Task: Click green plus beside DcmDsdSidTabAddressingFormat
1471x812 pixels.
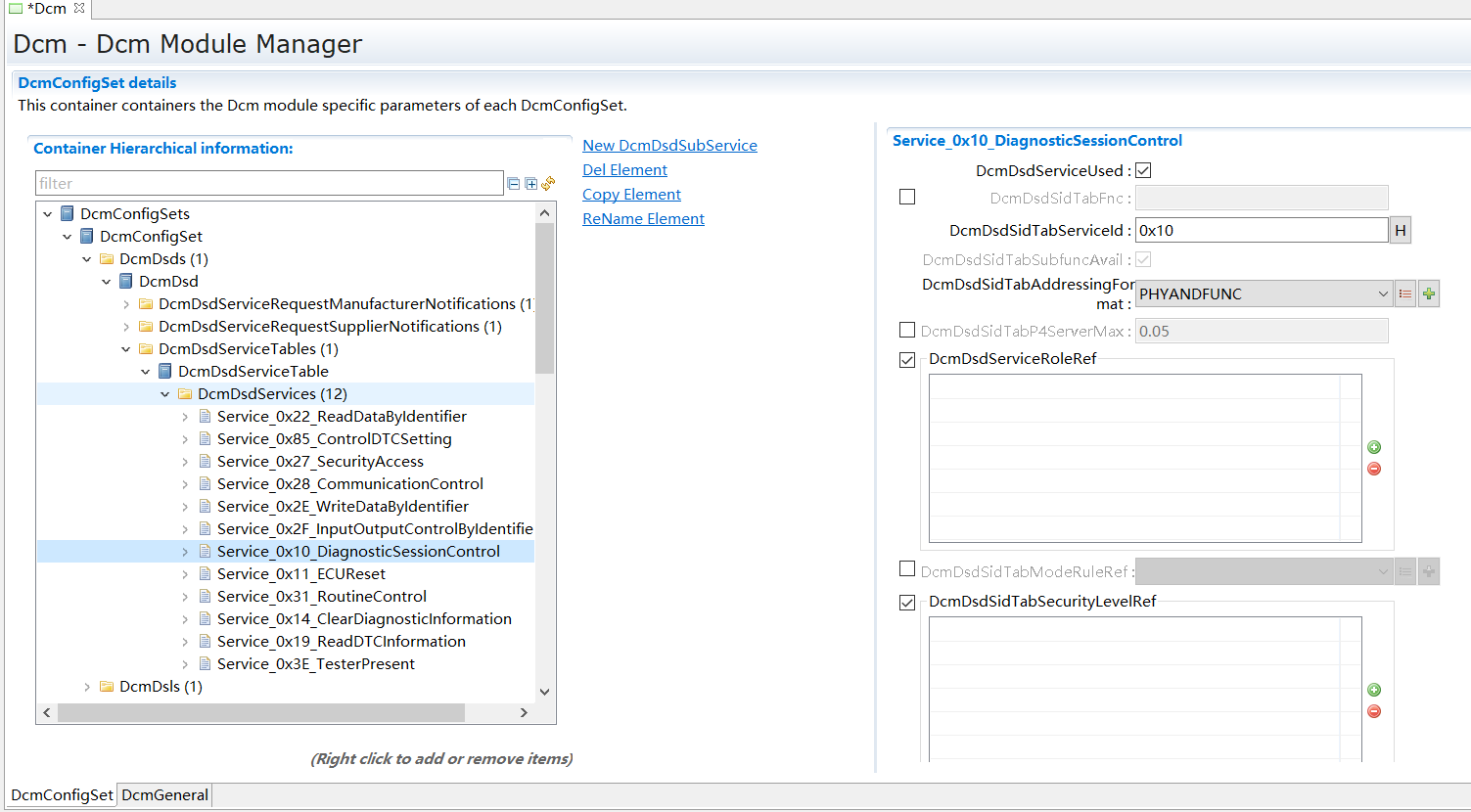Action: point(1429,293)
